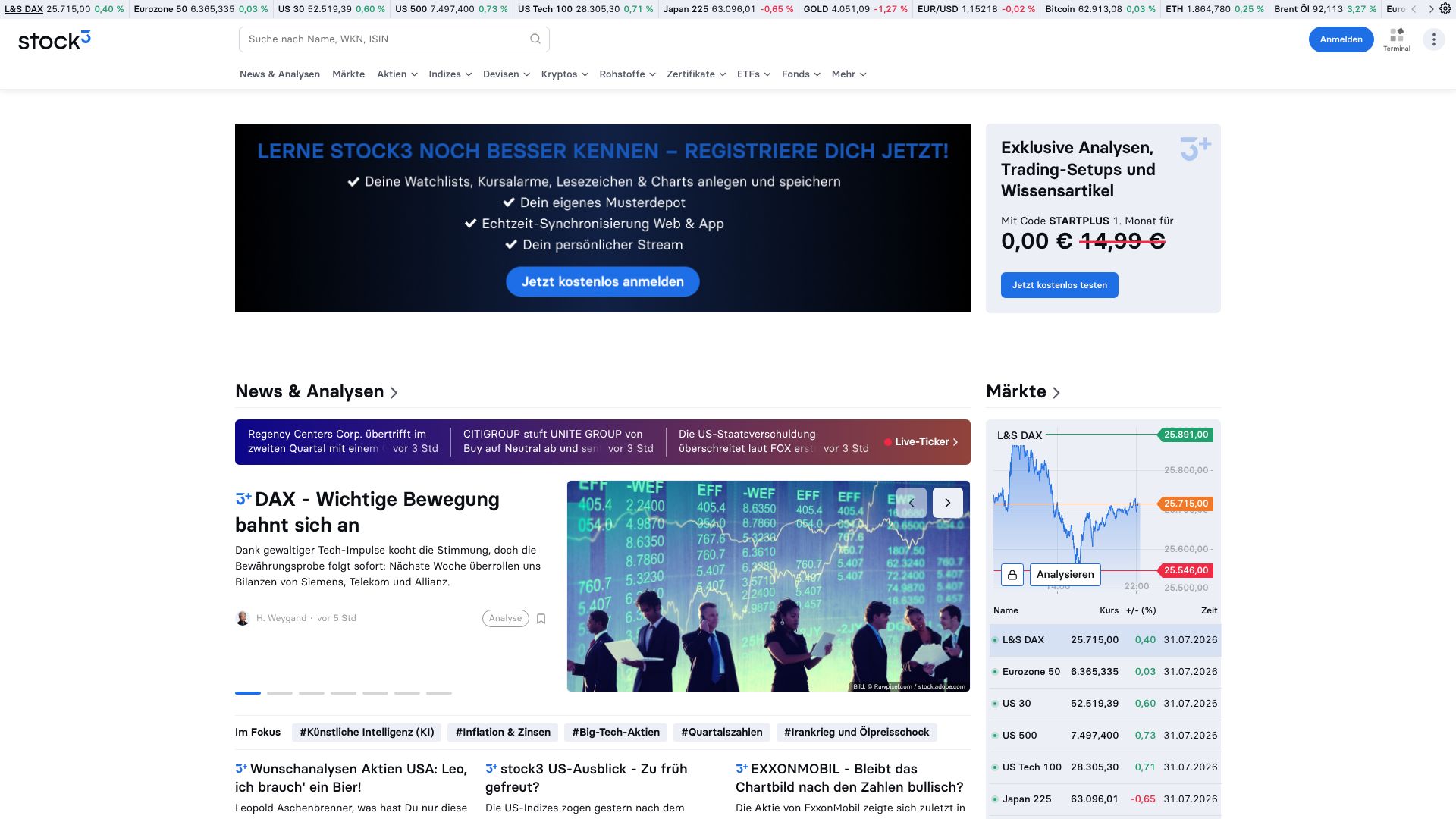Jump to the last carousel slide indicator
This screenshot has height=819, width=1456.
click(439, 693)
